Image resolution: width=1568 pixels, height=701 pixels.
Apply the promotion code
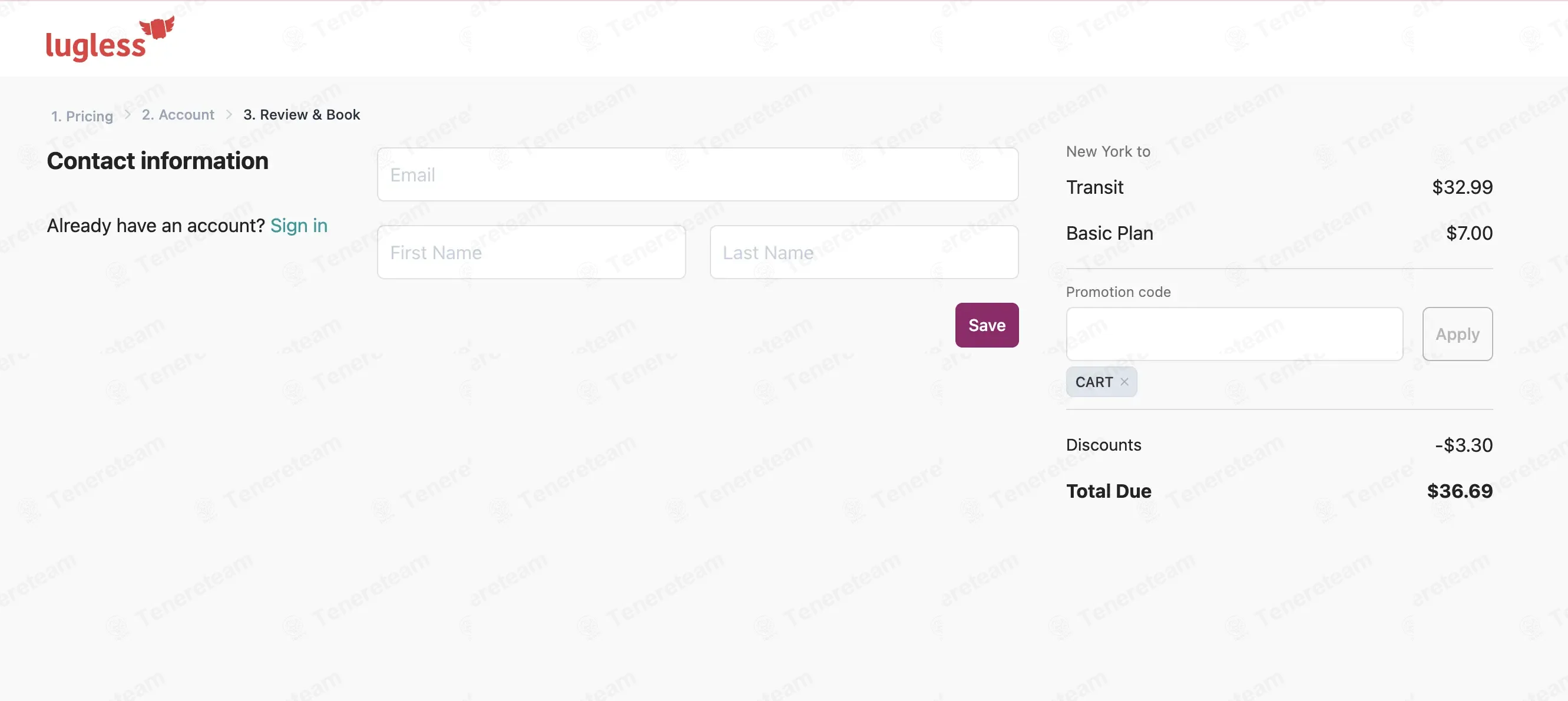(1457, 334)
